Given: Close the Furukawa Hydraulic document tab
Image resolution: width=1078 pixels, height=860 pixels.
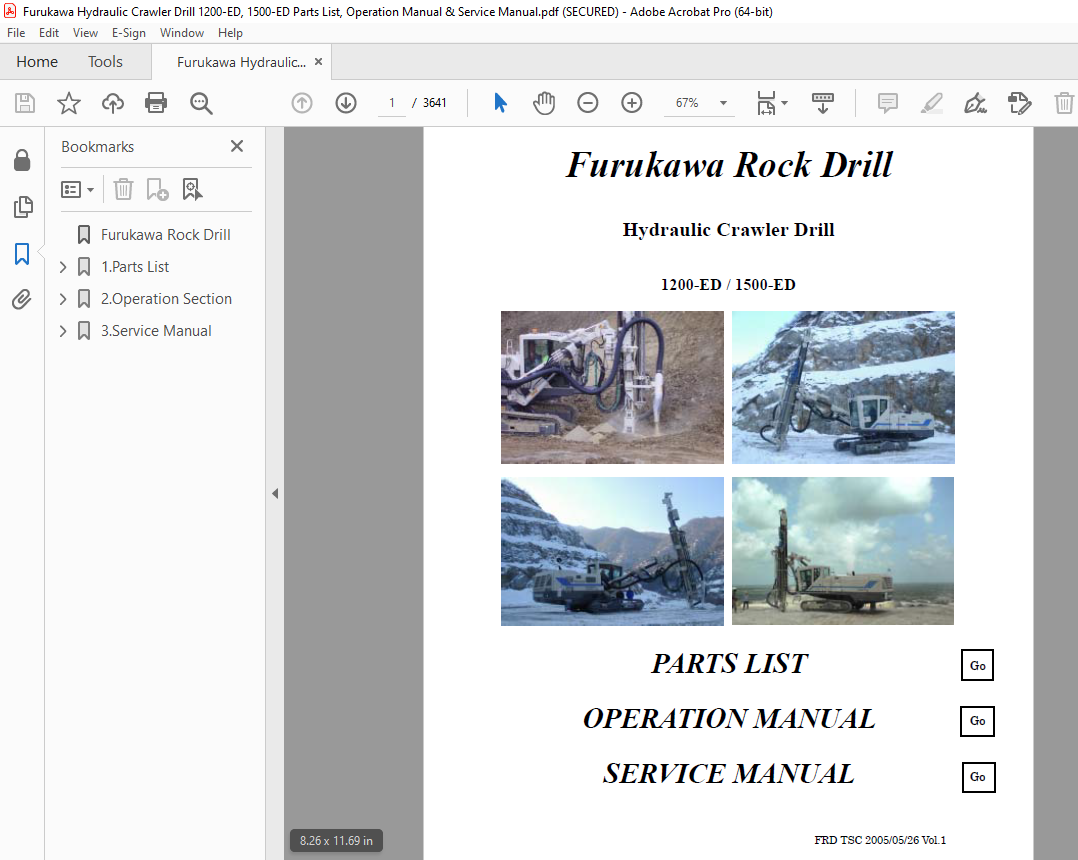Looking at the screenshot, I should 318,62.
